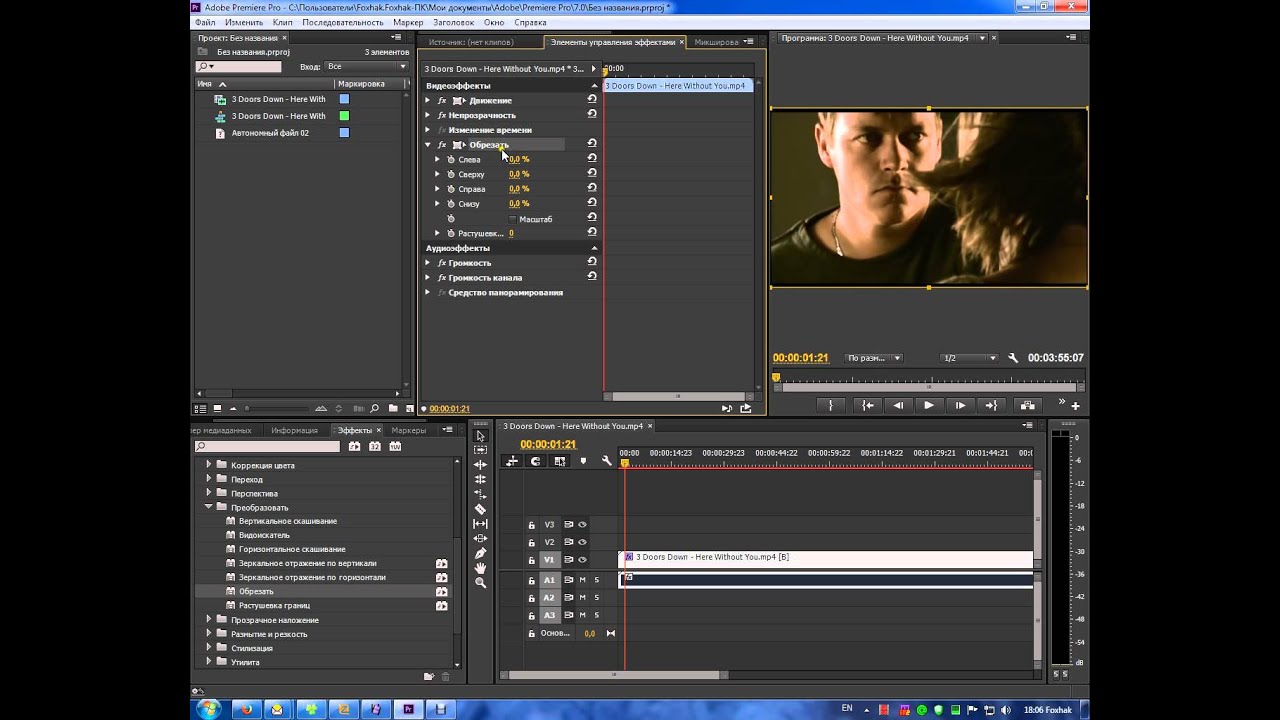Collapse the Обрезать effect properties
This screenshot has width=1280, height=720.
(x=428, y=145)
